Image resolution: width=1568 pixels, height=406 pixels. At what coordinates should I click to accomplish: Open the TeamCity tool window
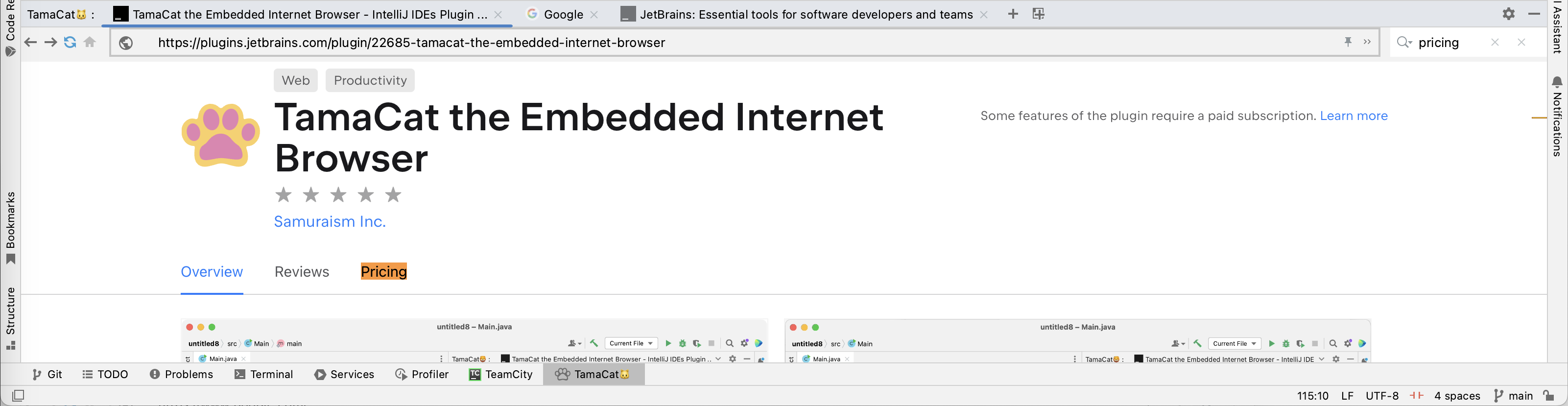click(x=500, y=374)
